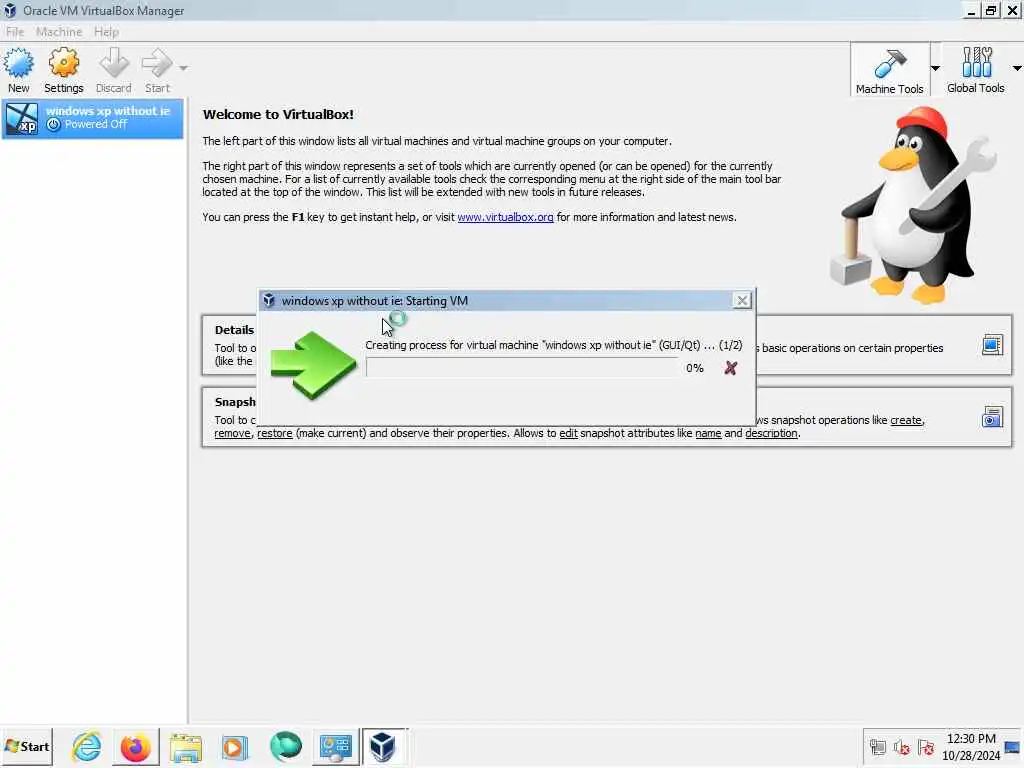Click the 'Powered Off' status text
1024x768 pixels.
coord(95,125)
